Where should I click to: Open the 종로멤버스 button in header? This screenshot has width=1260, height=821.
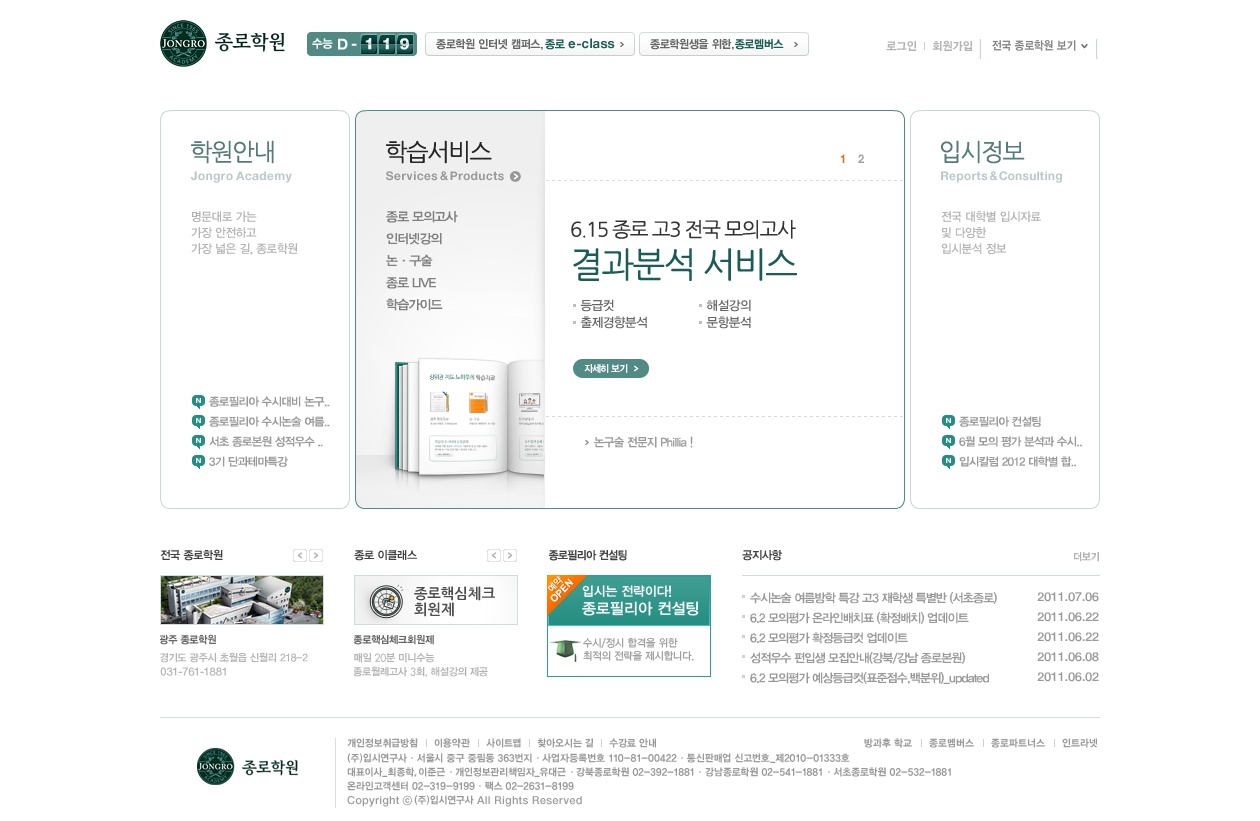pyautogui.click(x=724, y=44)
